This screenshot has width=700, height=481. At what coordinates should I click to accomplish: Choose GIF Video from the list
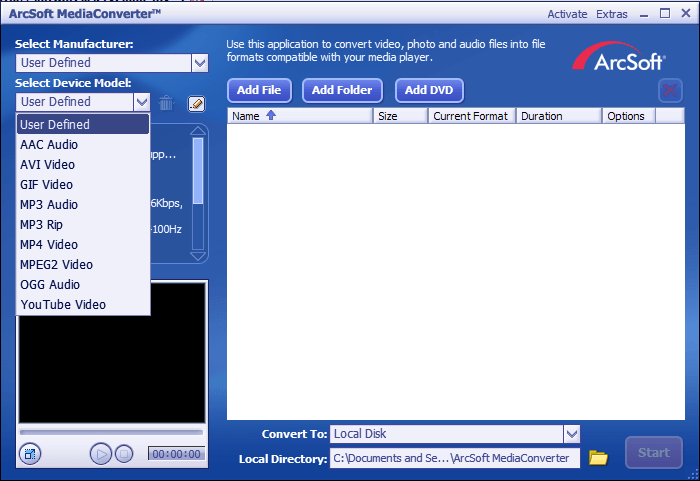(x=83, y=184)
